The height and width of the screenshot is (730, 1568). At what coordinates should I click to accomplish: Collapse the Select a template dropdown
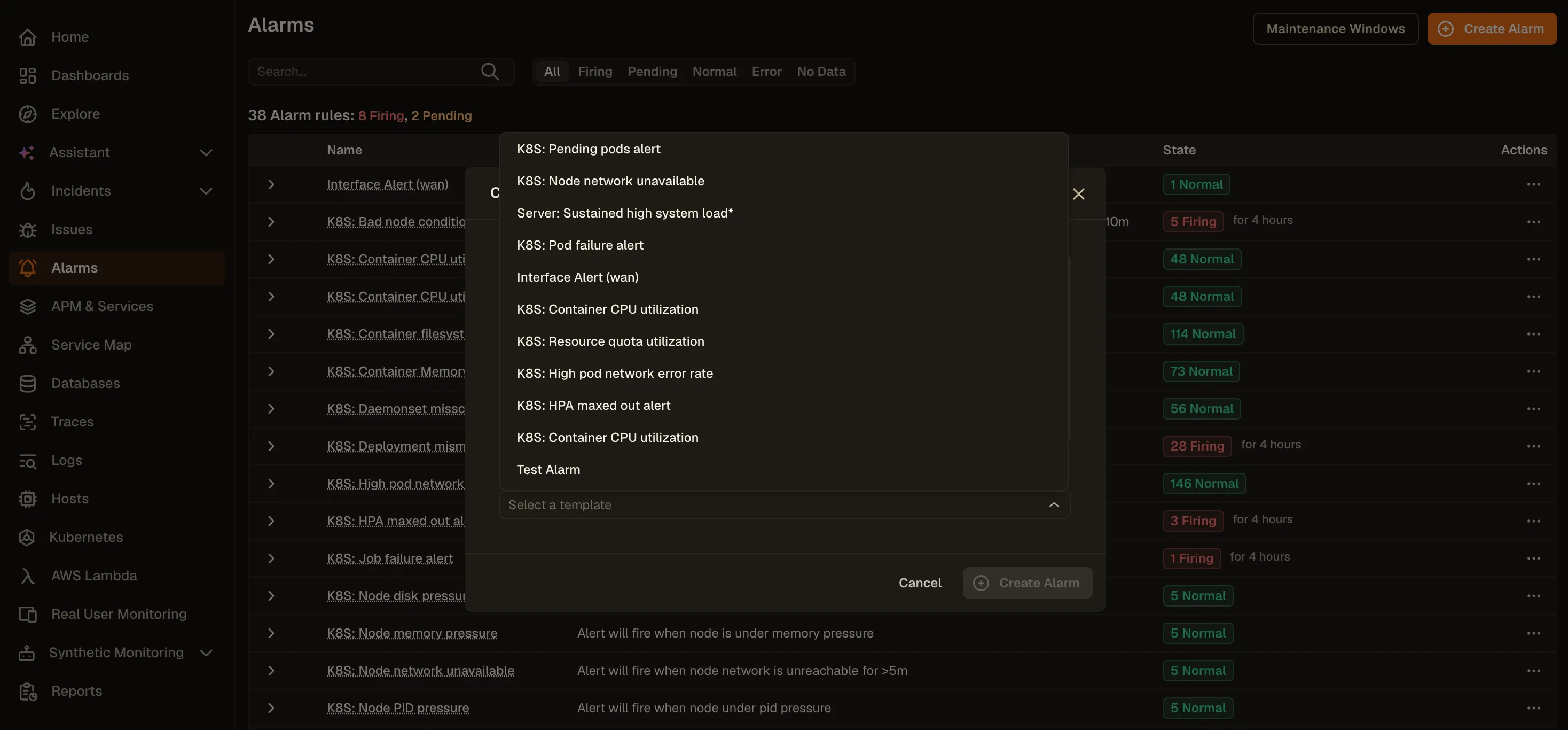1054,504
